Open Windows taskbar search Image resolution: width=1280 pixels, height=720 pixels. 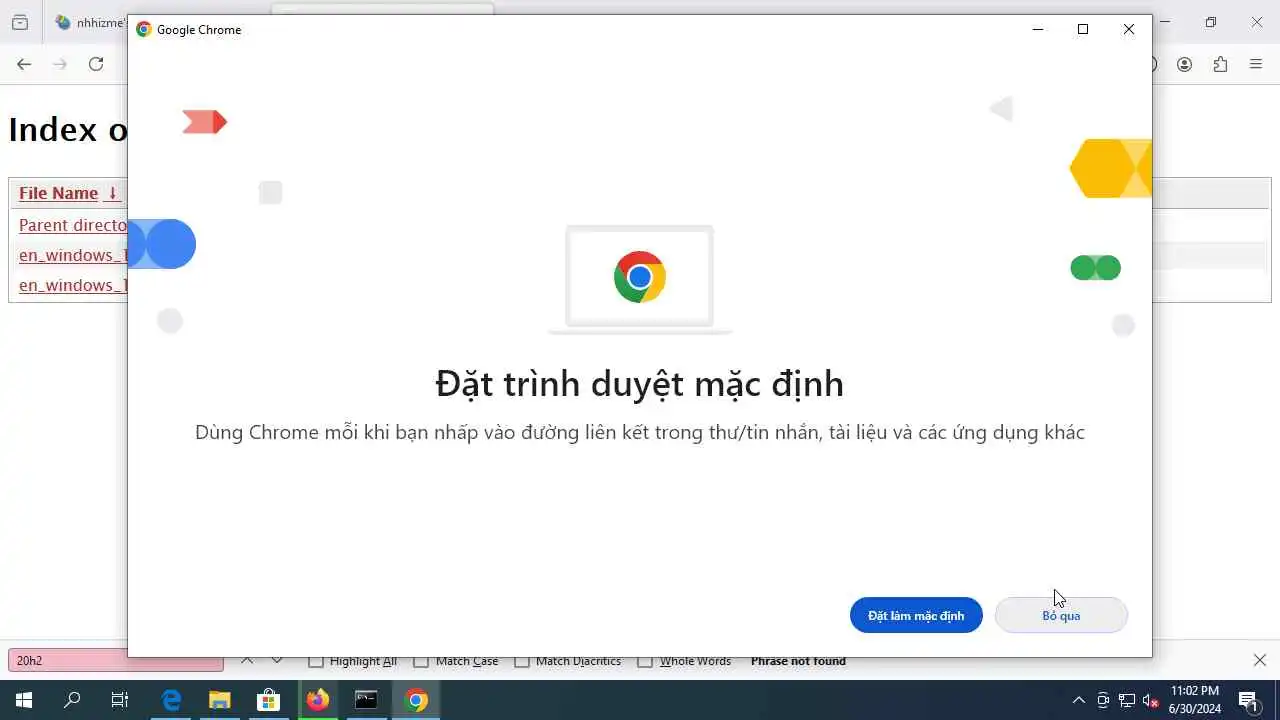pos(72,700)
